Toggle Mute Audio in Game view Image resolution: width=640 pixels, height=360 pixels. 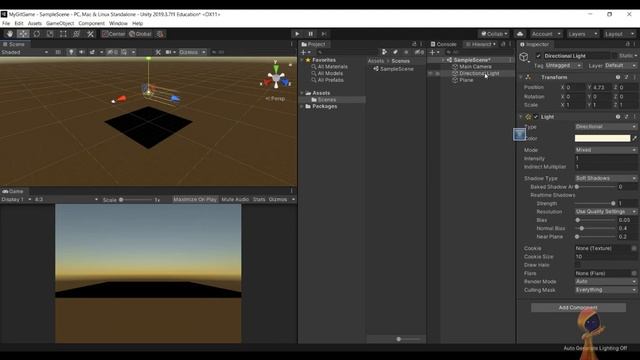235,200
